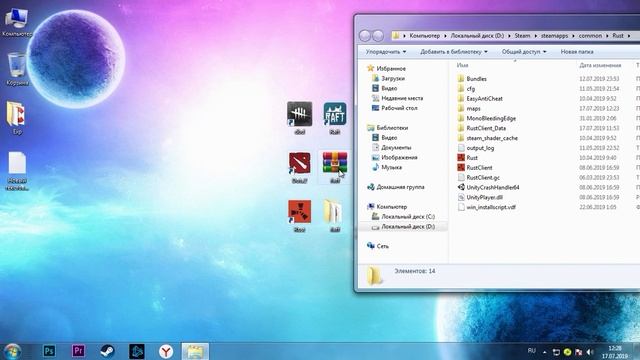Screen dimensions: 640x360
Task: Select Сеть in the navigation pane
Action: pyautogui.click(x=378, y=246)
